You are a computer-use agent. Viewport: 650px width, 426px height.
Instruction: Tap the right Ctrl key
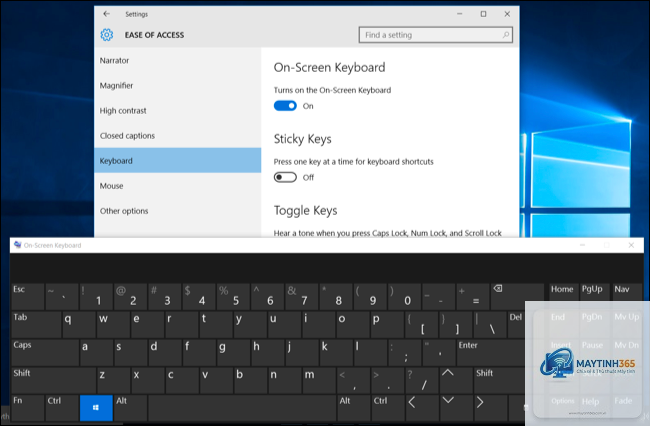388,408
